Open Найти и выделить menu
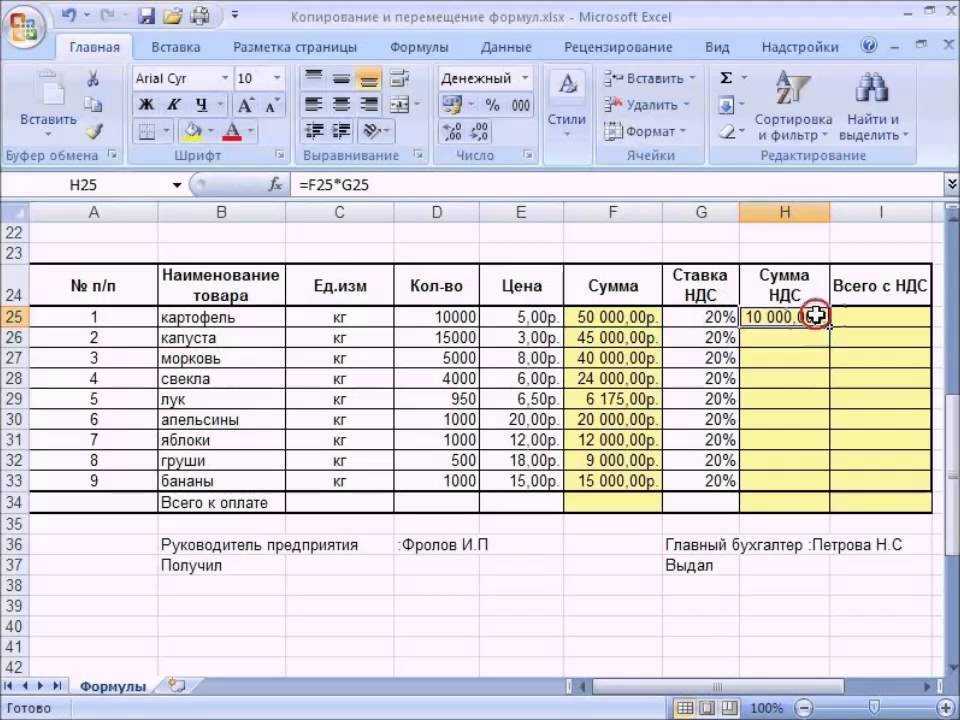This screenshot has width=960, height=720. 873,105
